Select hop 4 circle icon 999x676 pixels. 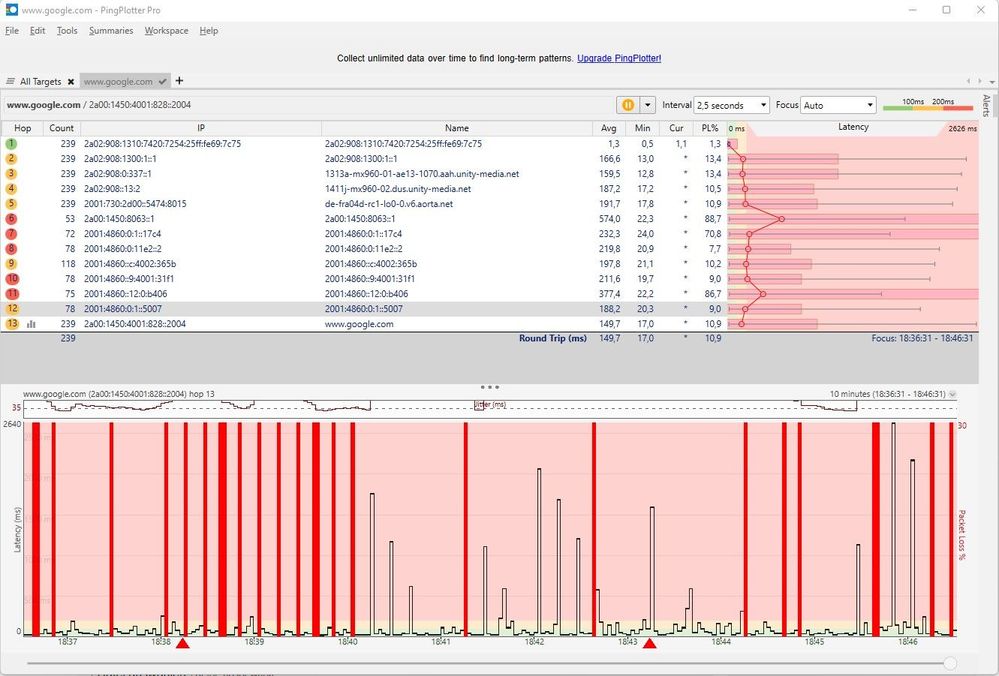coord(11,189)
